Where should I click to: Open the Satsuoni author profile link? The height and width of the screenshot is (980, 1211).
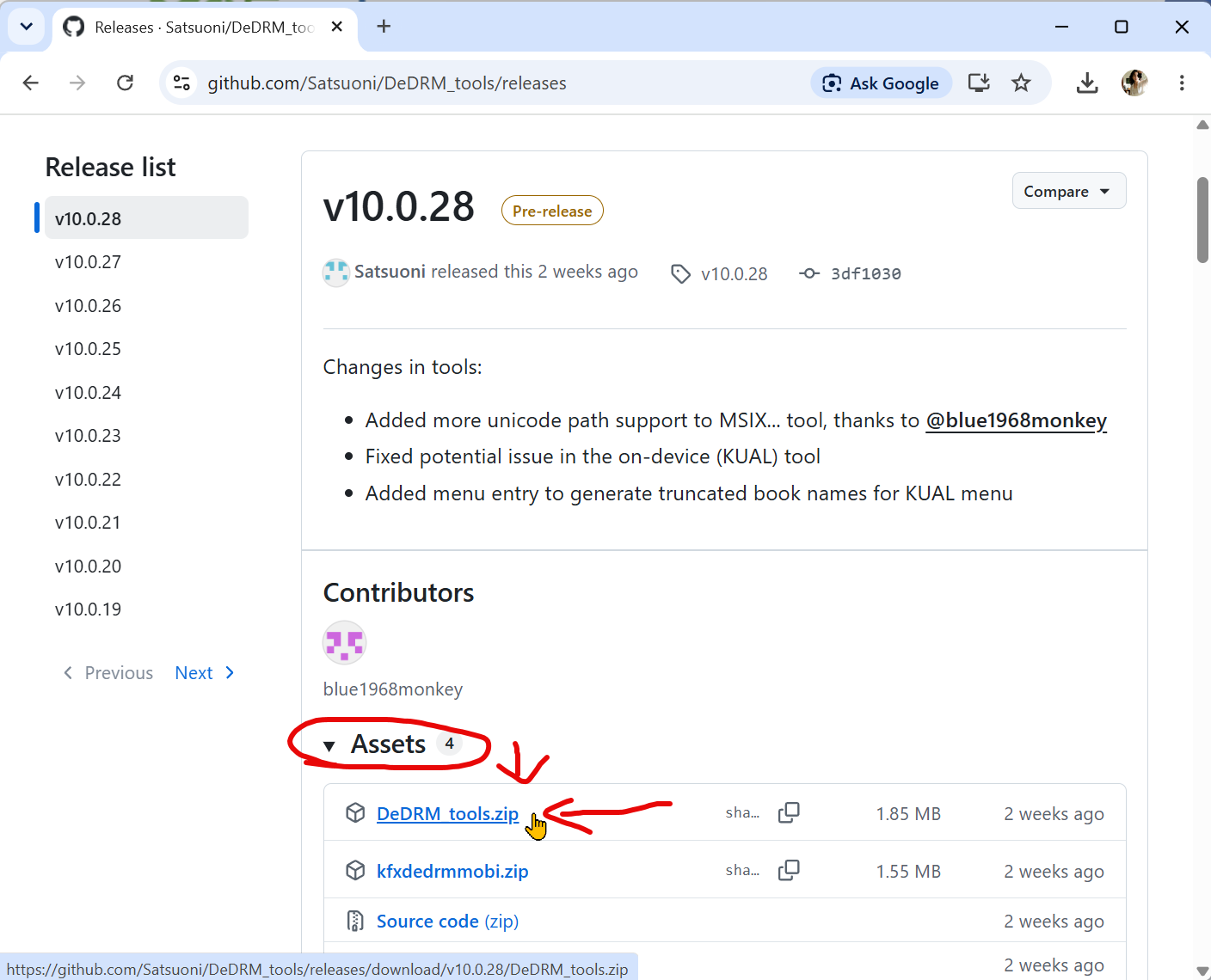coord(390,272)
